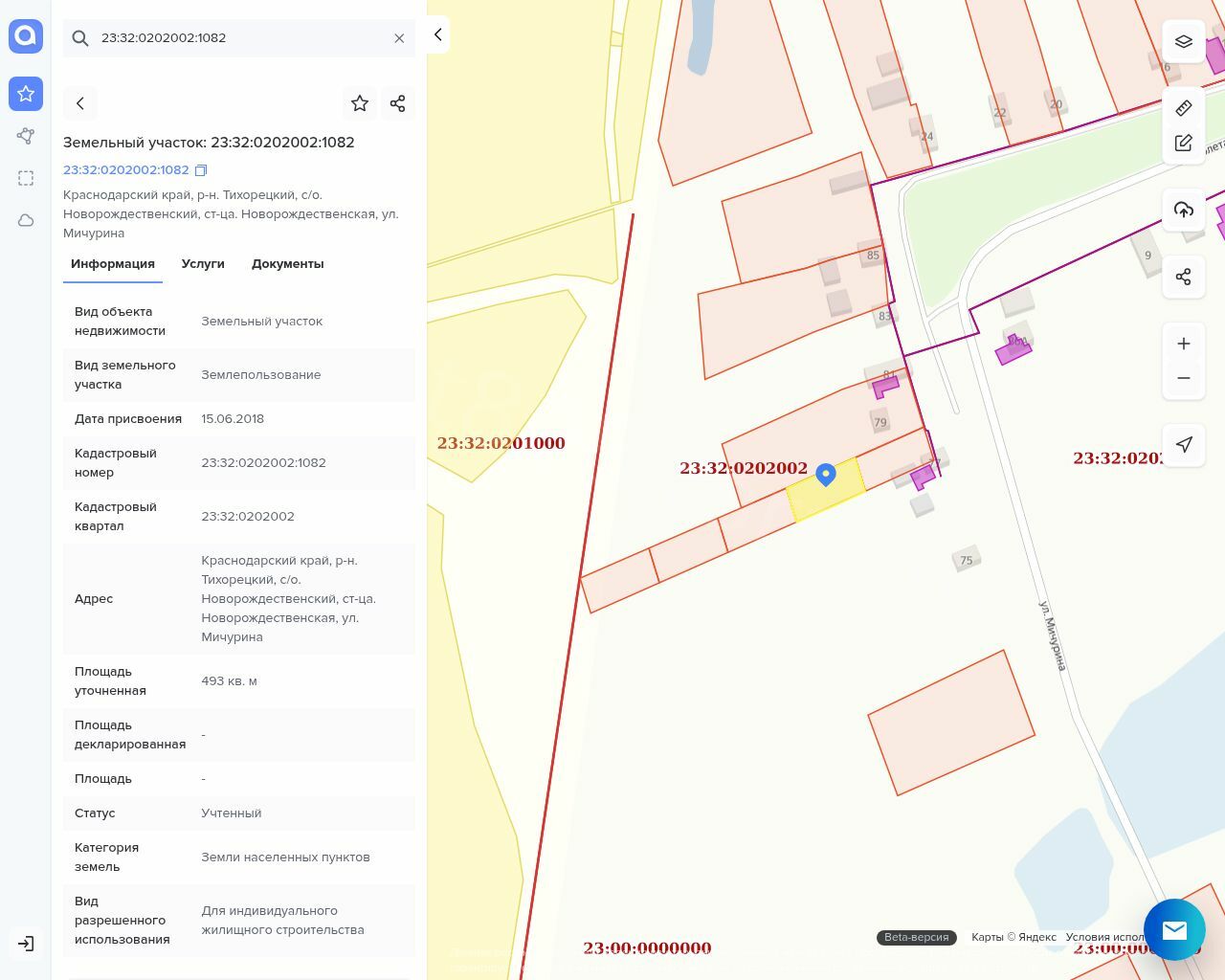Open the Документы tab

click(x=287, y=264)
